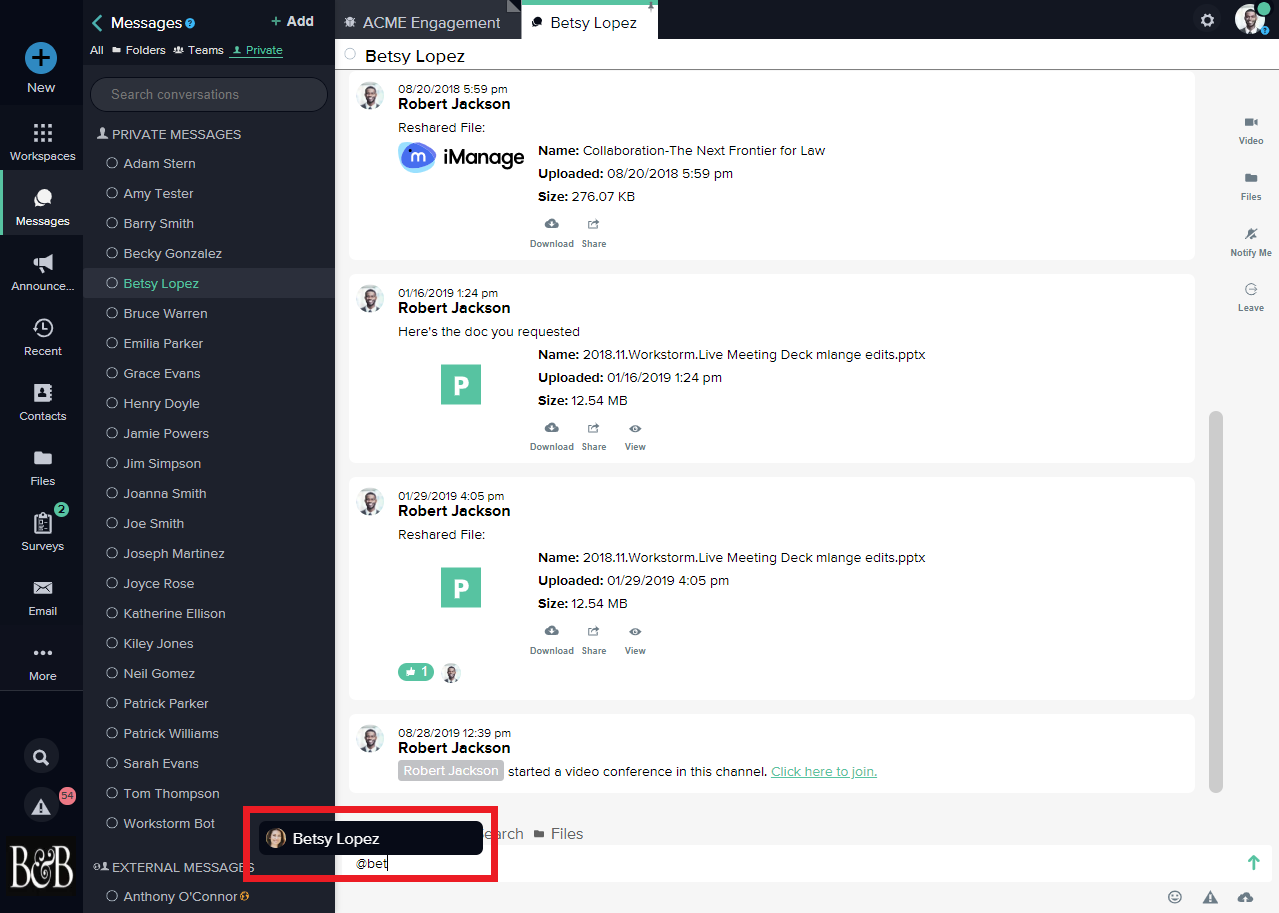Viewport: 1279px width, 913px height.
Task: Click the cloud upload icon
Action: 1245,897
